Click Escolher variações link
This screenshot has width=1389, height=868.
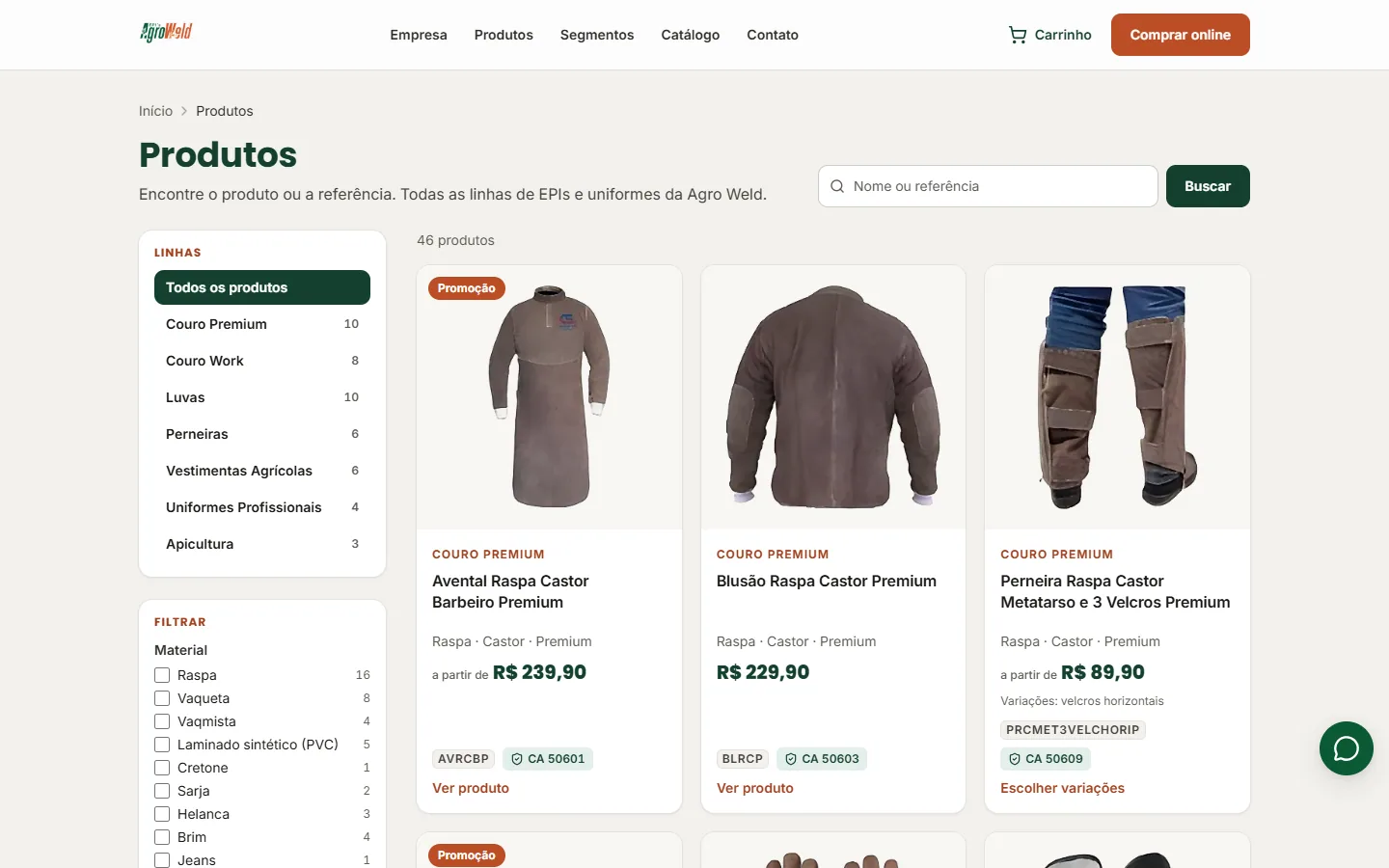1062,788
